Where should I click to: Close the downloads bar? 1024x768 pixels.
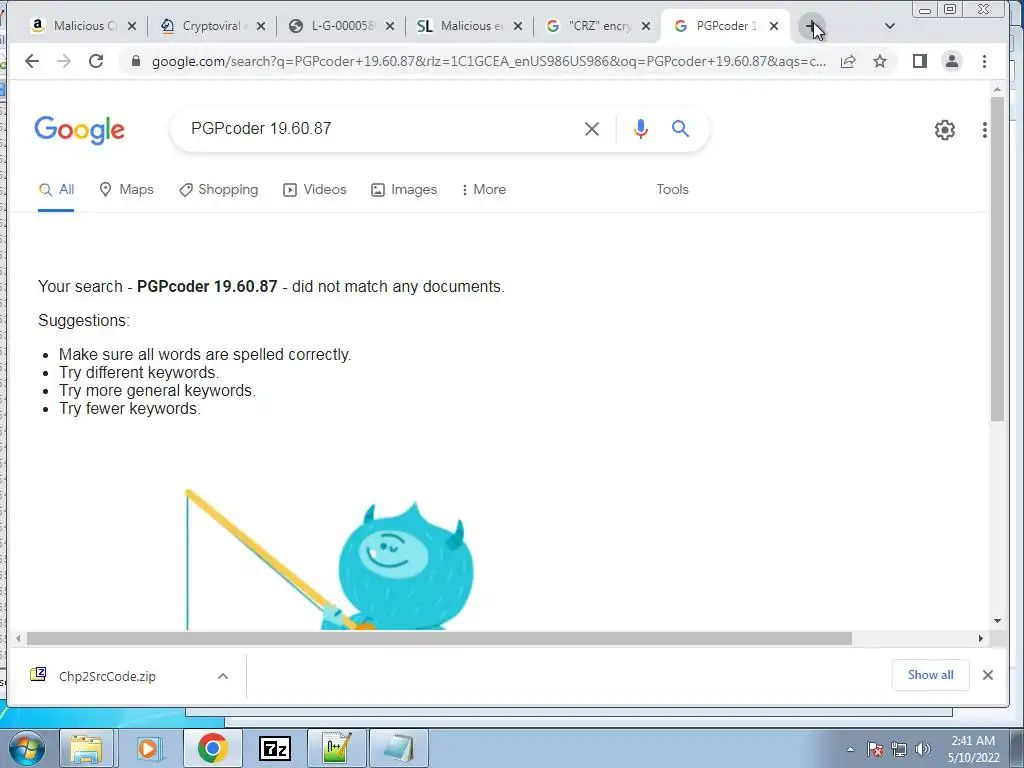(x=987, y=675)
